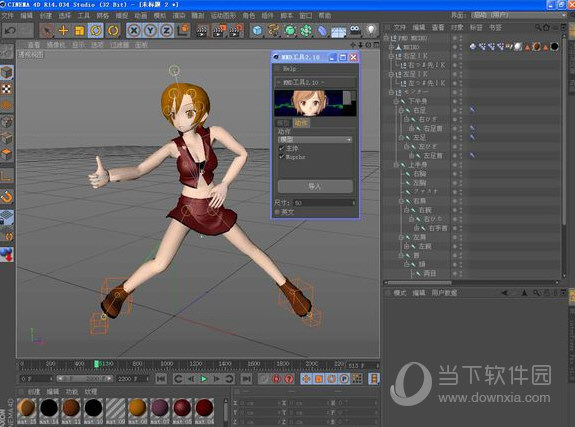Toggle the Morphs checkbox in MMD tool
Screen dimensions: 575x427
[x=282, y=157]
